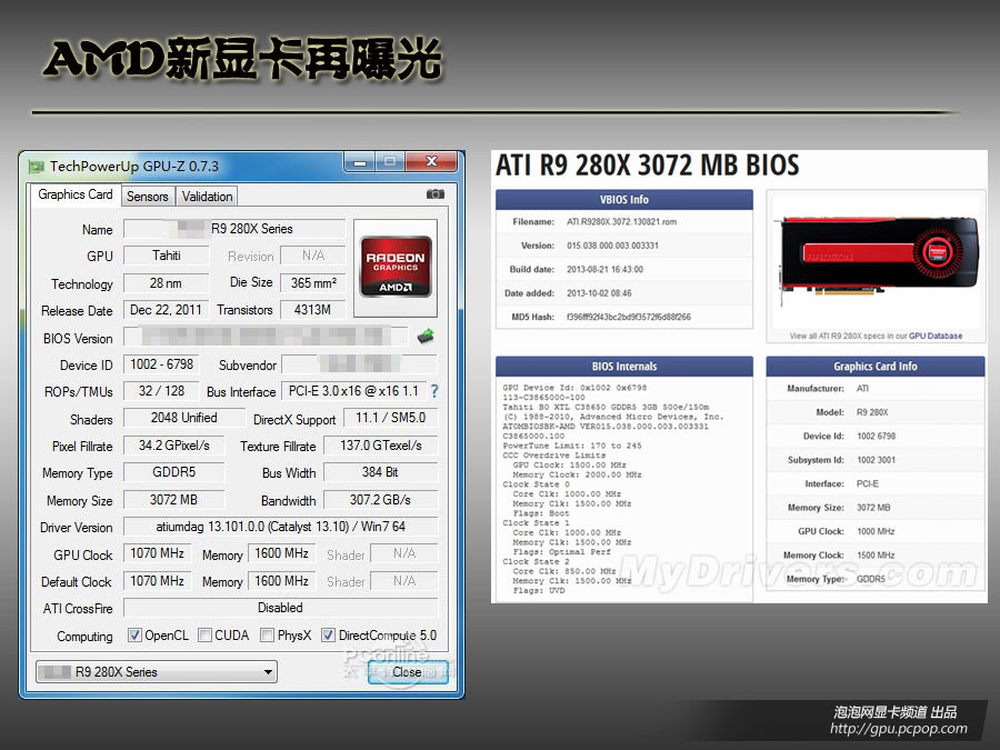This screenshot has width=1000, height=750.
Task: Switch to the Sensors tab
Action: point(147,196)
